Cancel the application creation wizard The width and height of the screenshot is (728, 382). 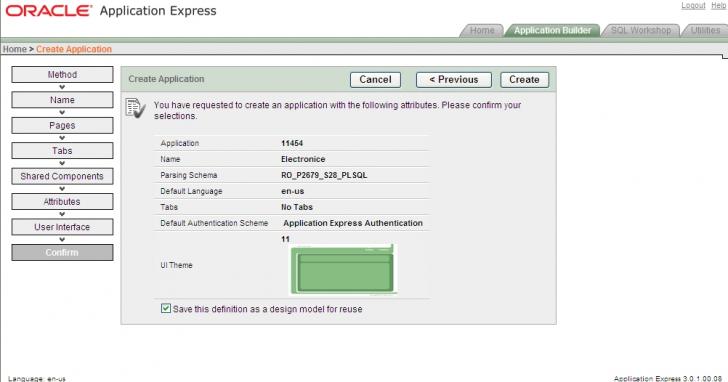pos(375,80)
